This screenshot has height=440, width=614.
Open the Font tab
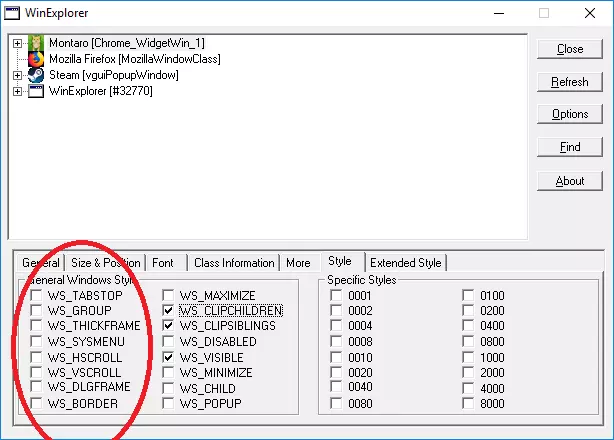click(x=163, y=263)
